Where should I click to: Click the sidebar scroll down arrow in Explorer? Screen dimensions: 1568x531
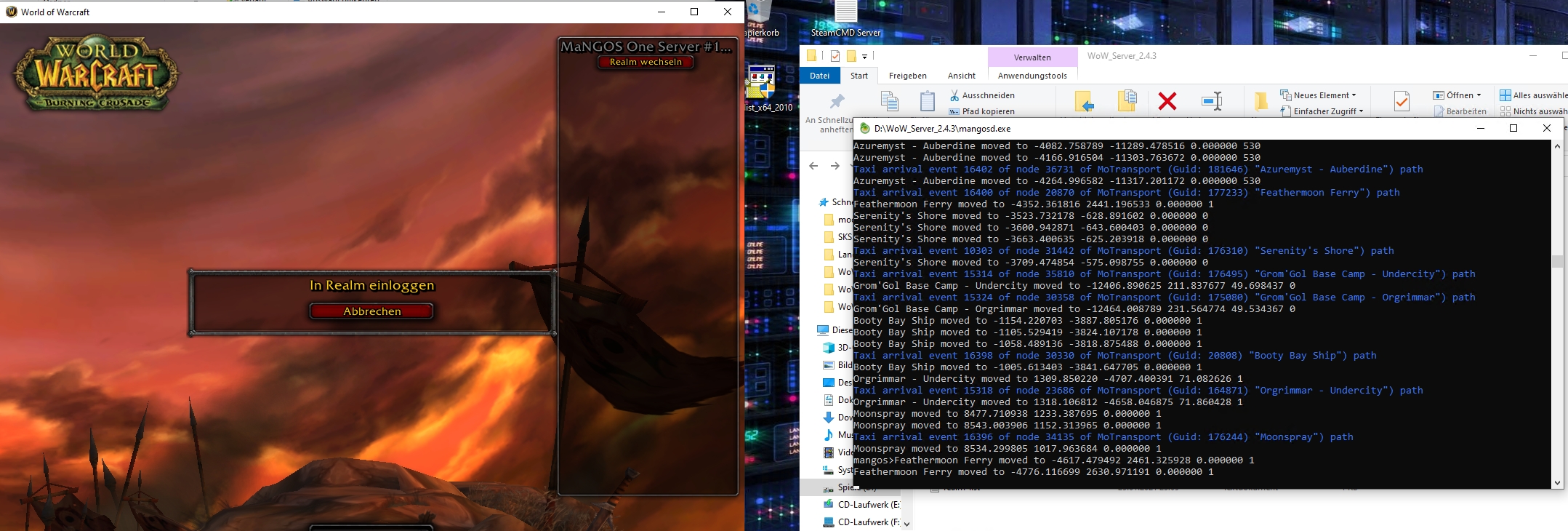click(x=906, y=524)
